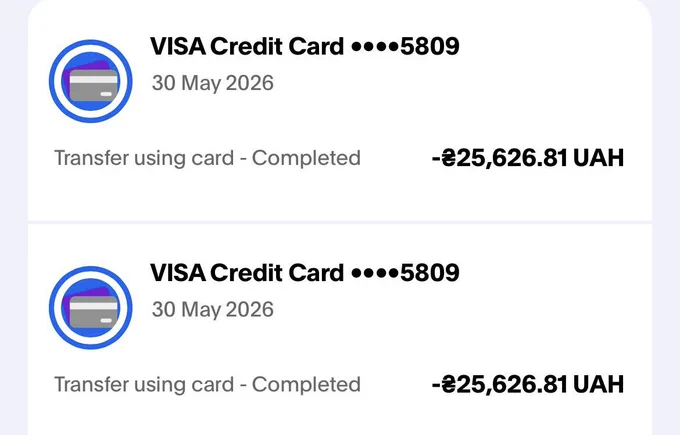Click the word Completed on the upper transaction
The width and height of the screenshot is (680, 435).
pos(306,158)
